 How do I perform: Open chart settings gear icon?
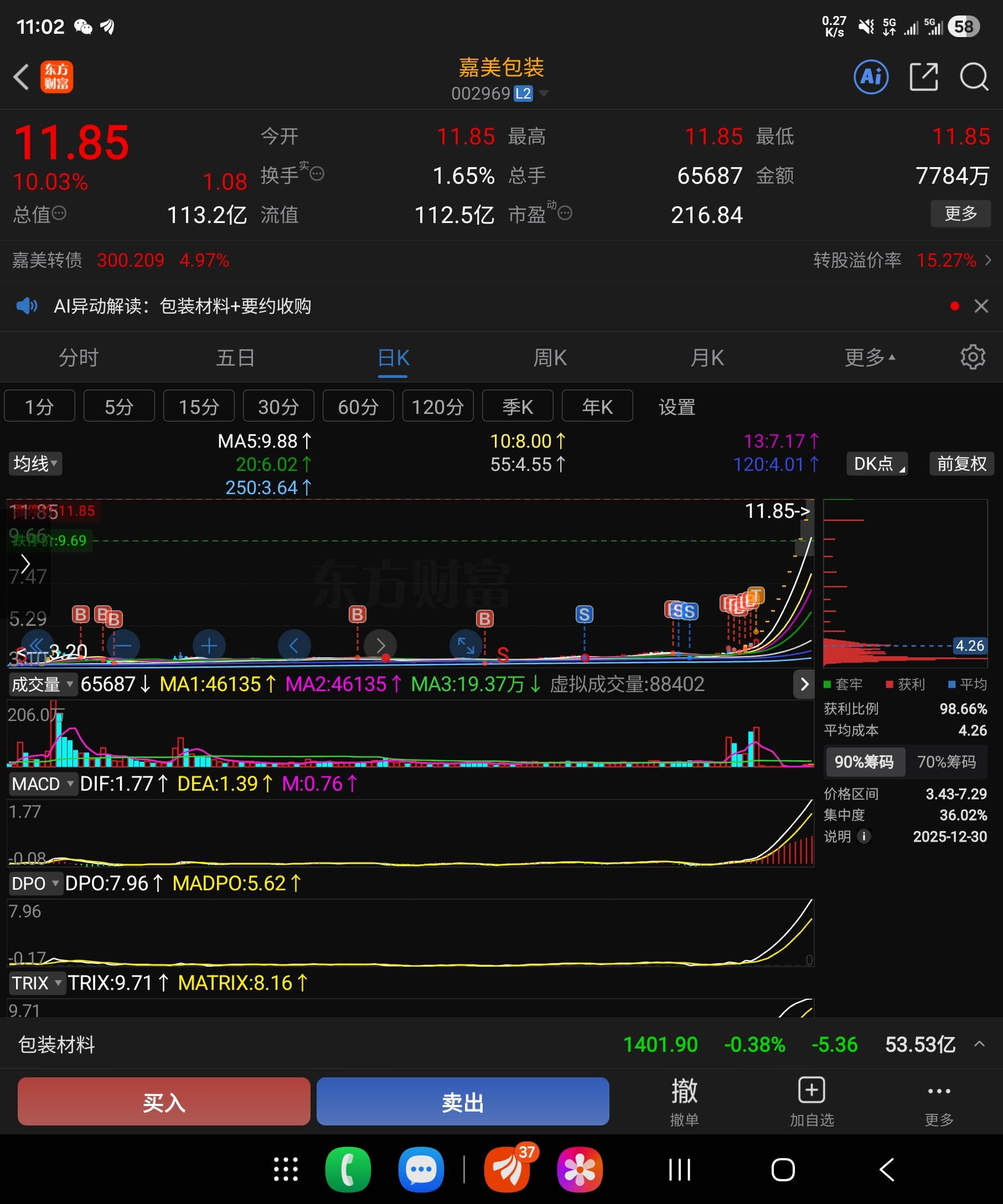click(973, 357)
